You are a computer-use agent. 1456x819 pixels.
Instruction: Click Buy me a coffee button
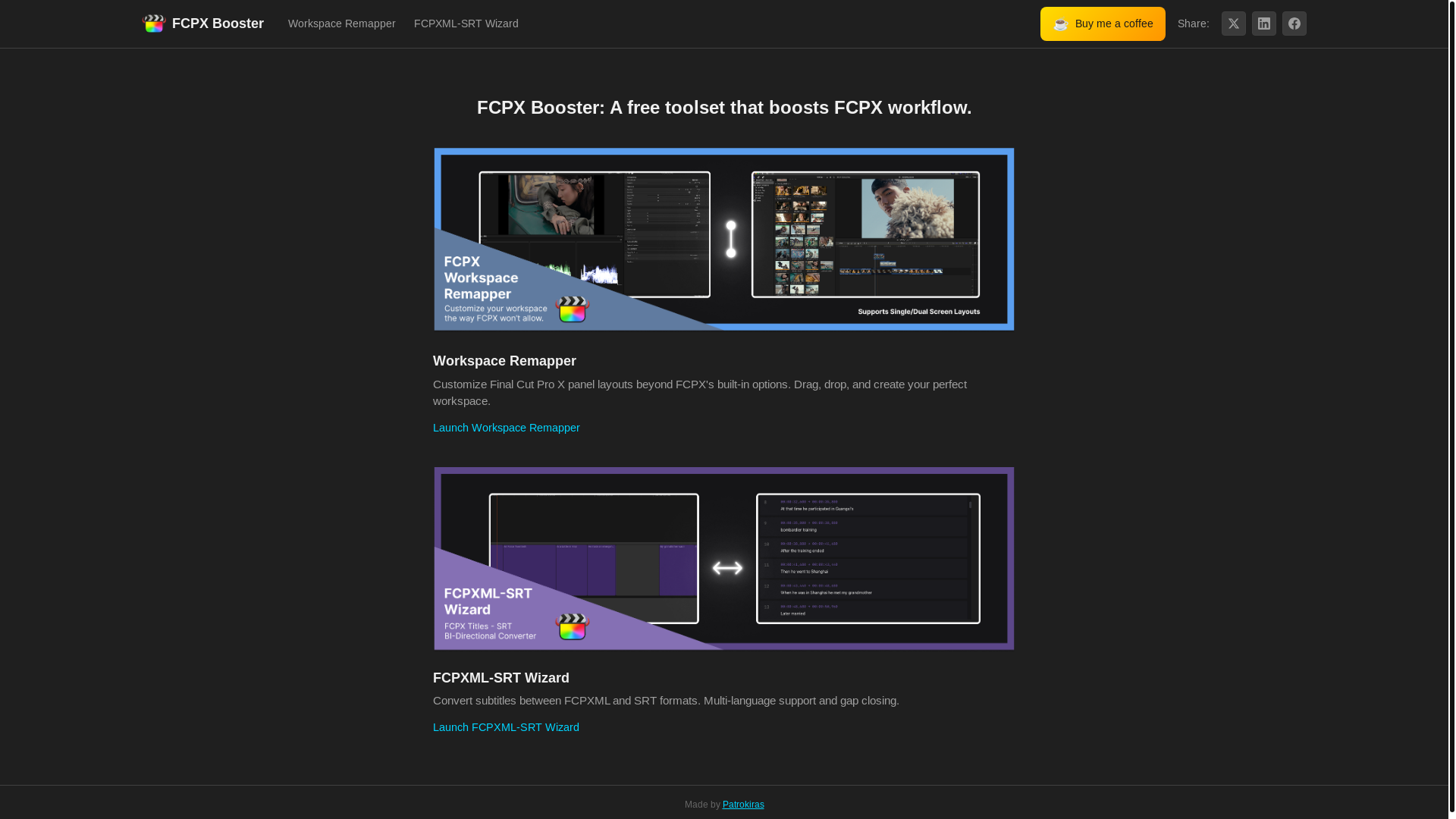pos(1103,24)
